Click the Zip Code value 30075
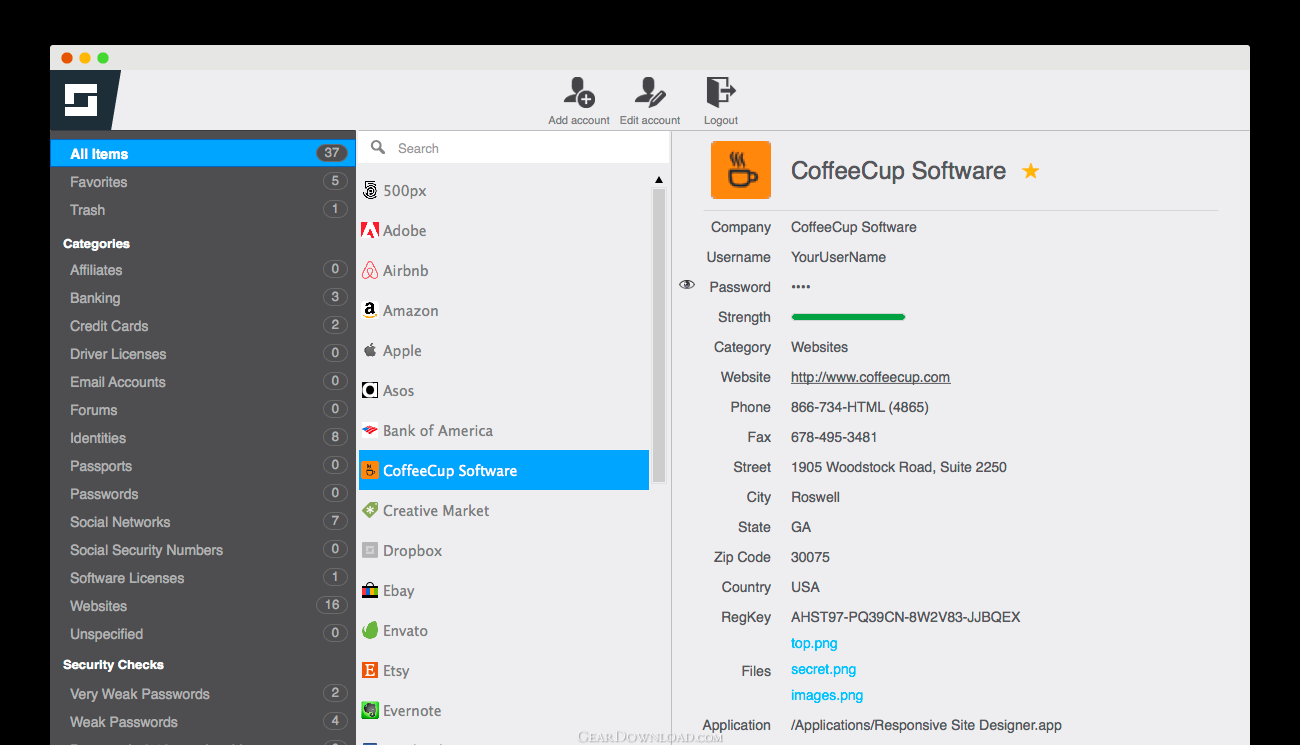1300x745 pixels. pyautogui.click(x=810, y=557)
